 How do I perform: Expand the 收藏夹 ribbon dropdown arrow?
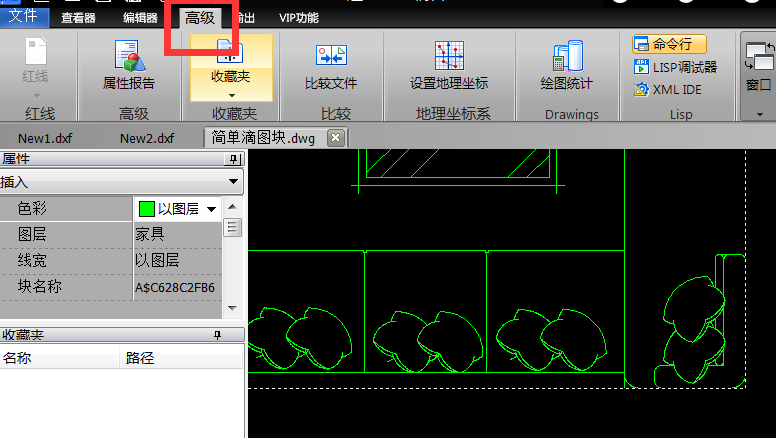pos(232,95)
